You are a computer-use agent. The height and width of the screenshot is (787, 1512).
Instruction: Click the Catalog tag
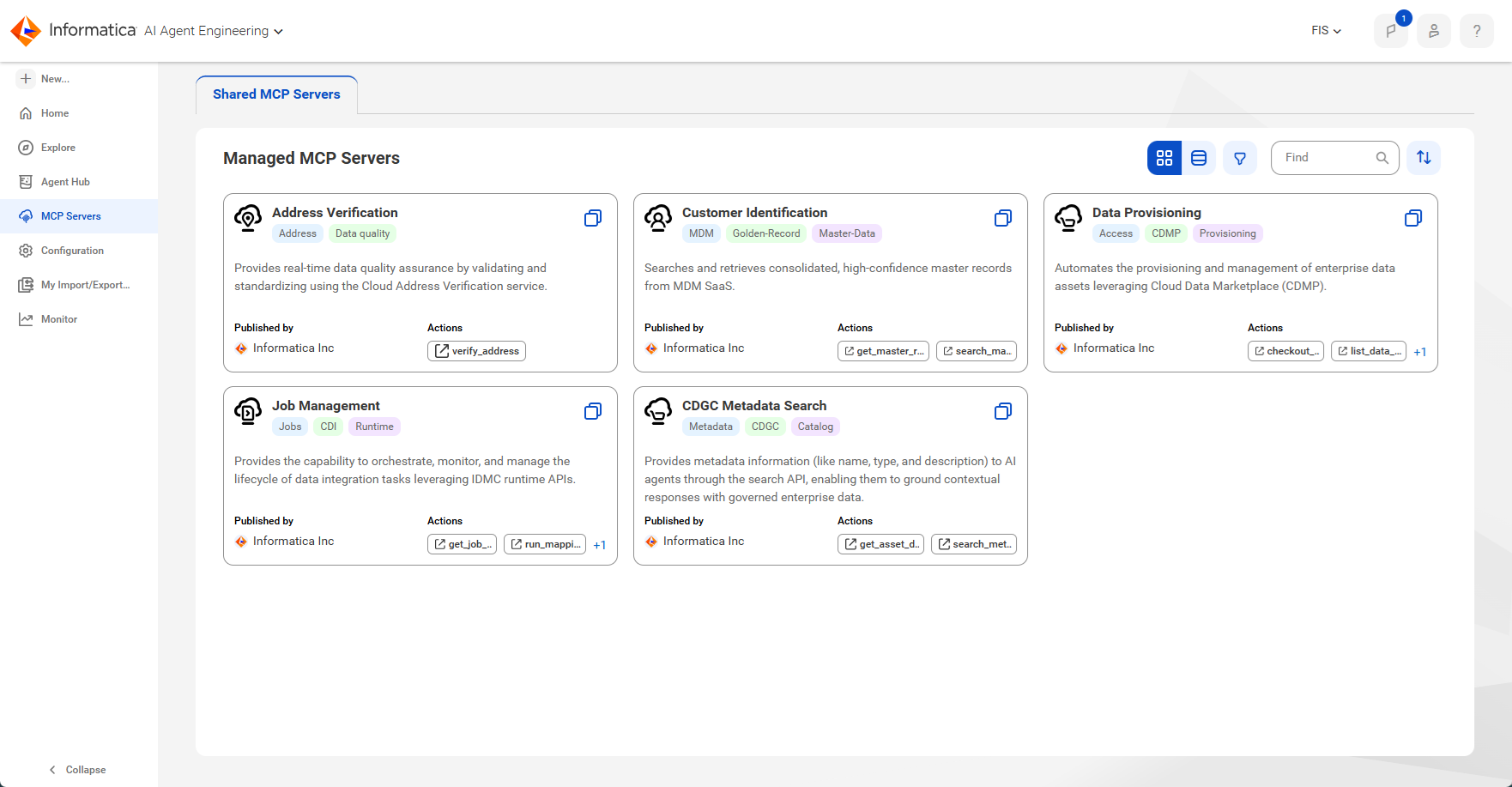[x=815, y=427]
